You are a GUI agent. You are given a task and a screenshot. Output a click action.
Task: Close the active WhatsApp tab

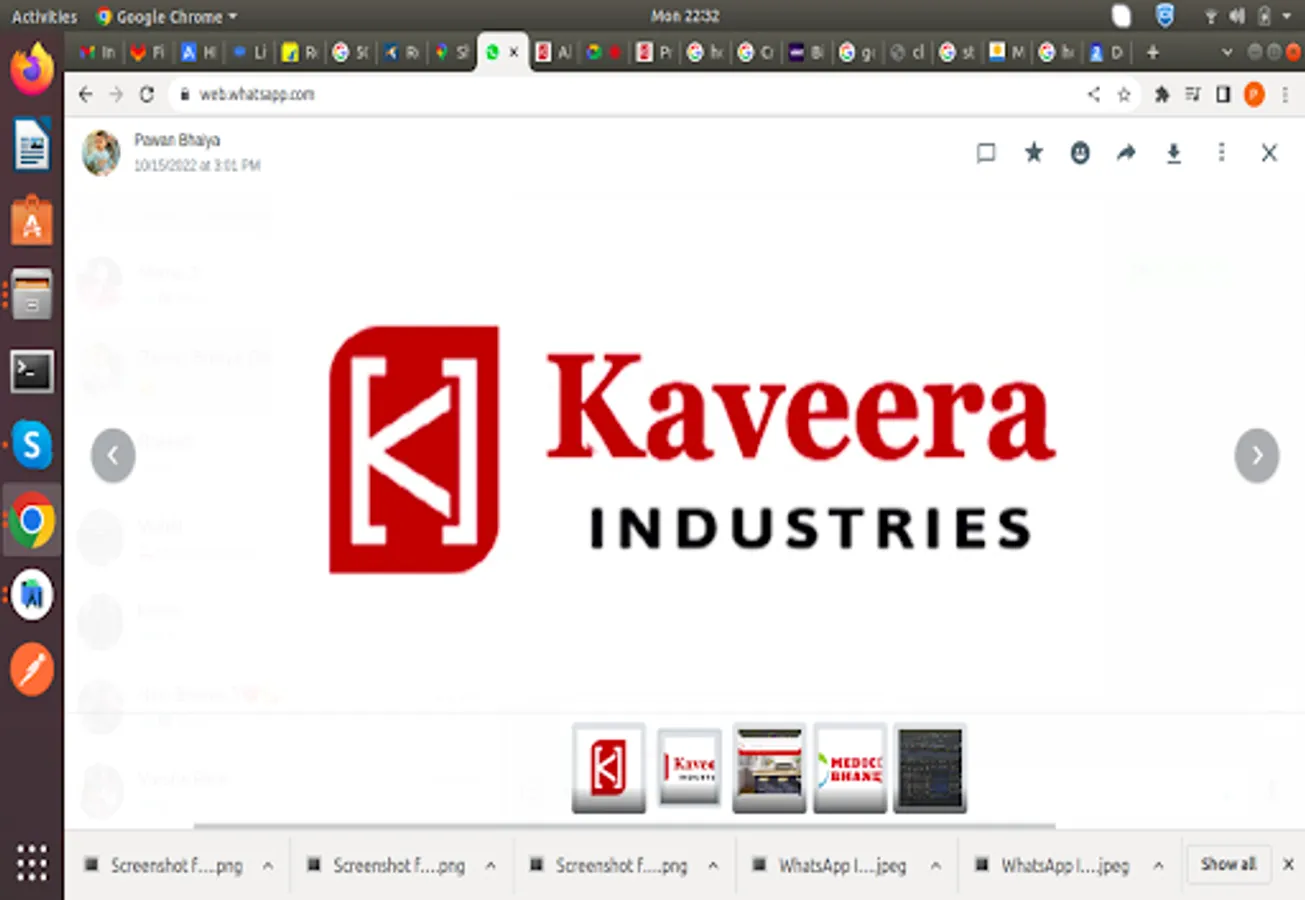click(514, 52)
